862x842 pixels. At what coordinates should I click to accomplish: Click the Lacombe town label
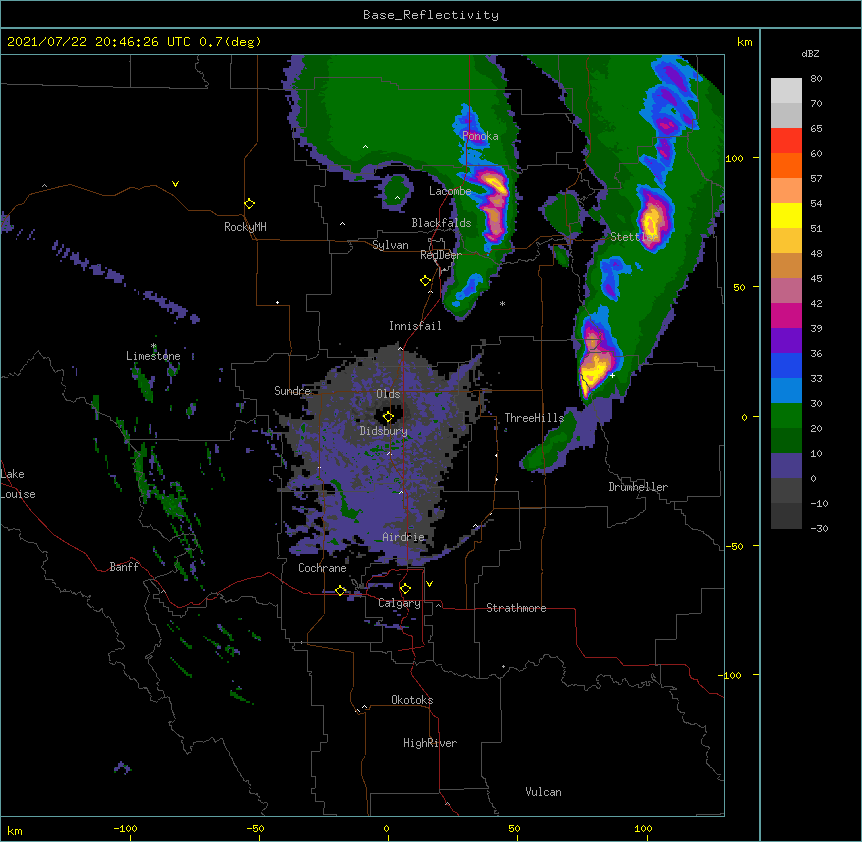click(450, 191)
